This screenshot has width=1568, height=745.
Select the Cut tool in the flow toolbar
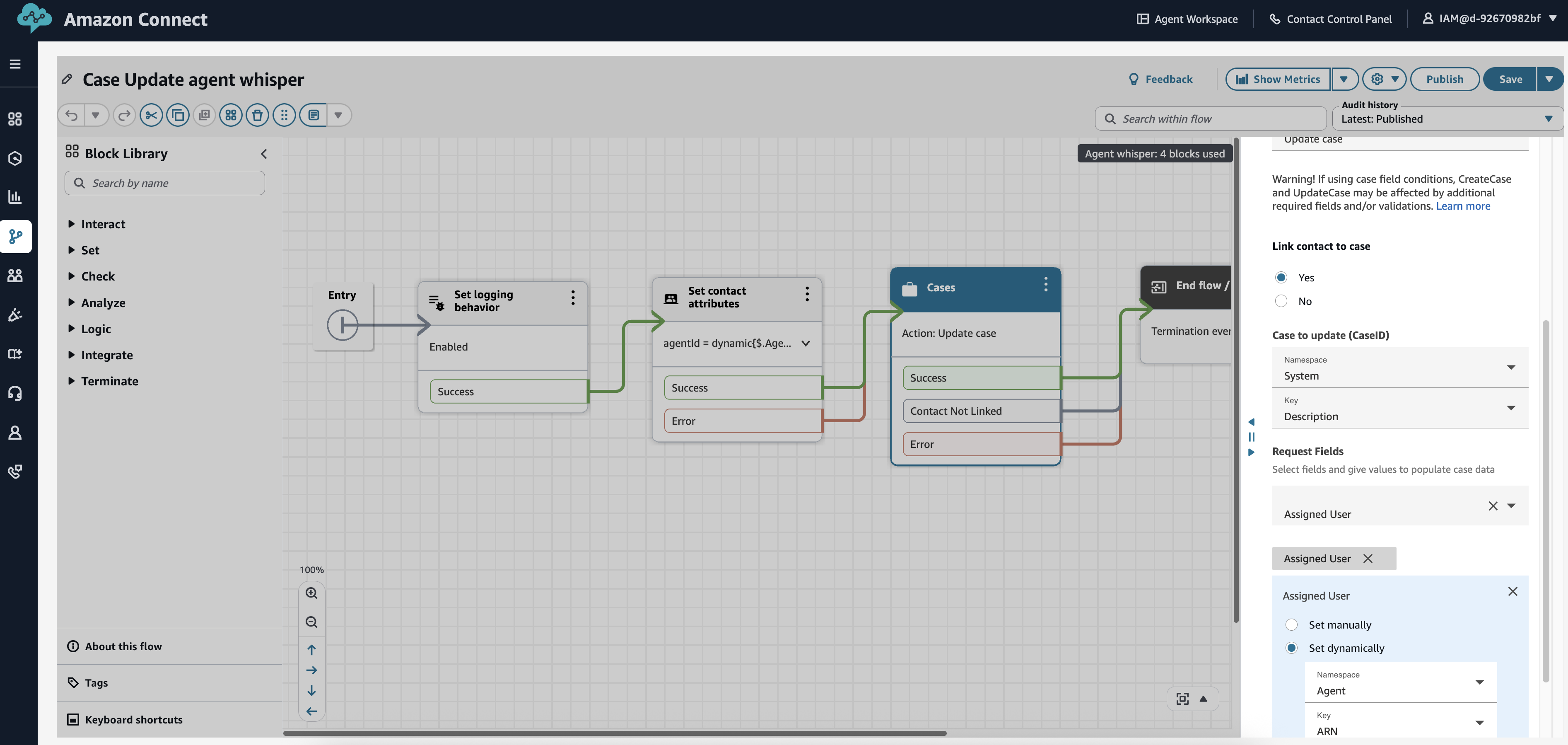tap(151, 114)
